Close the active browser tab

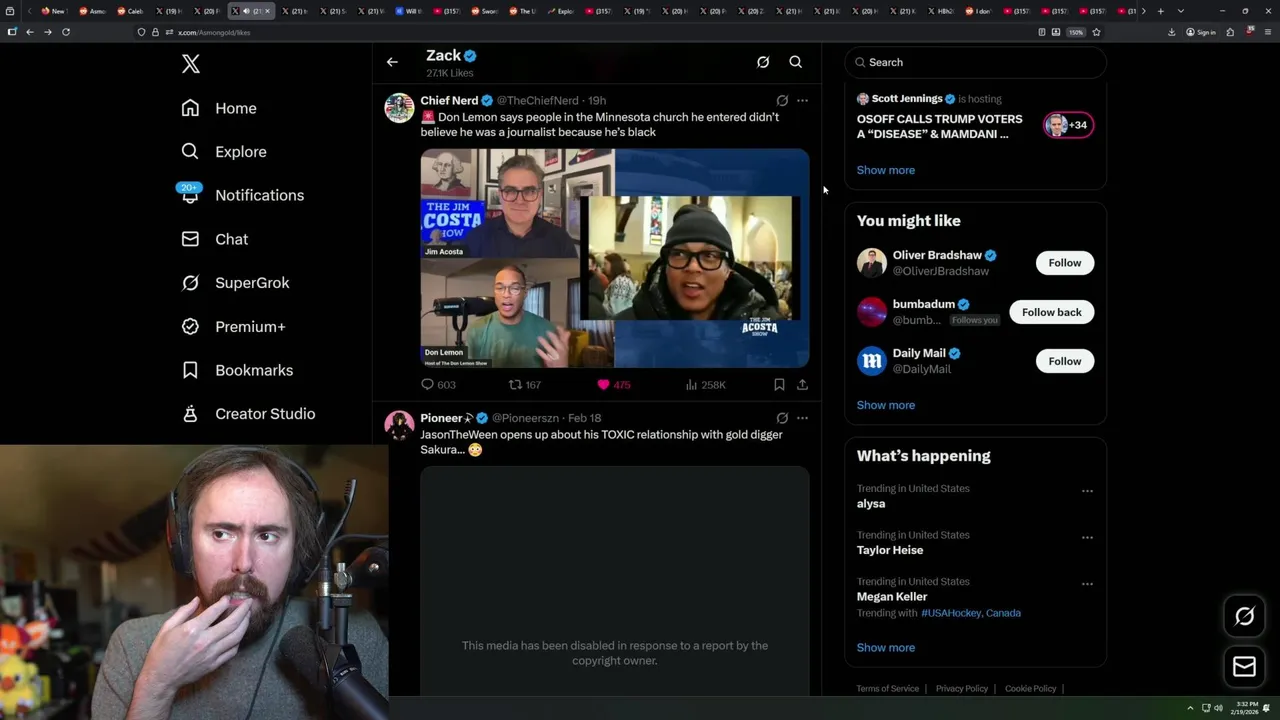tap(267, 11)
